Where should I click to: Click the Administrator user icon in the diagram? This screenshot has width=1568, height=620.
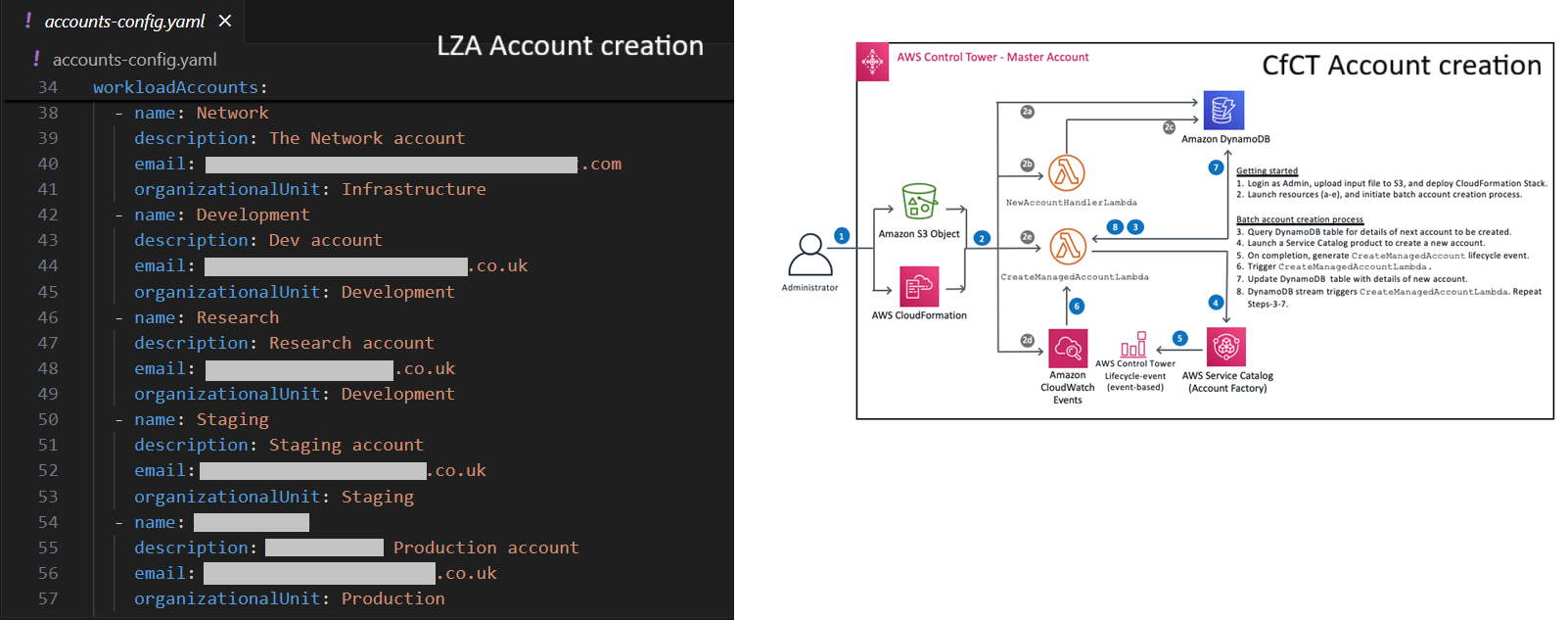coord(810,256)
